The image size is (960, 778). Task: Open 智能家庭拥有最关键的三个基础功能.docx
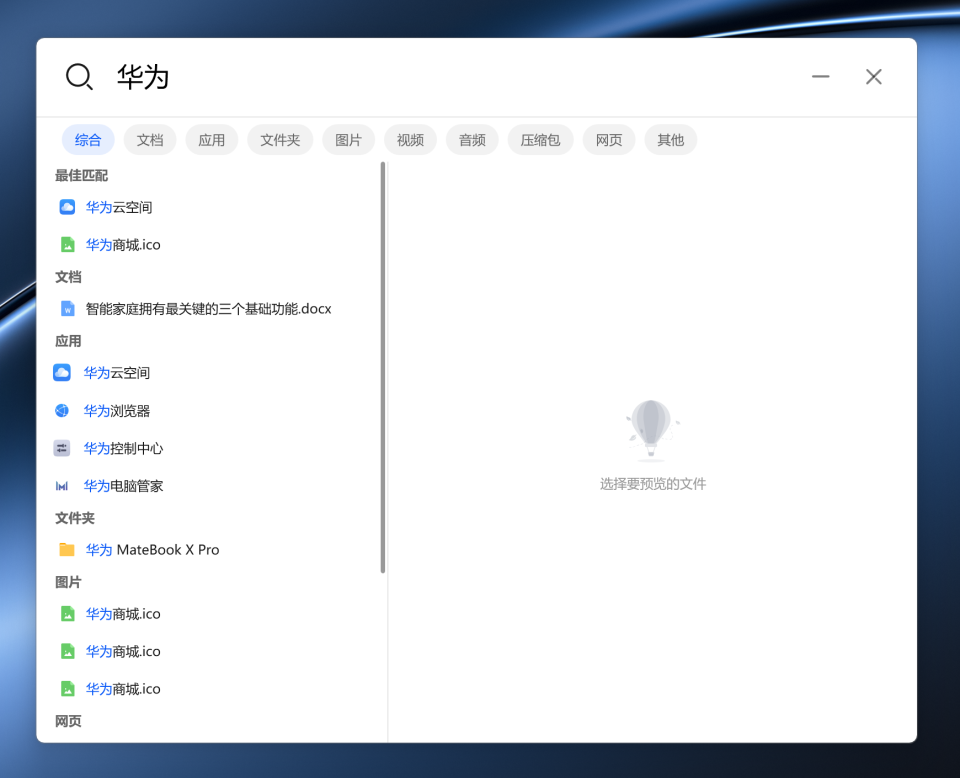tap(209, 309)
